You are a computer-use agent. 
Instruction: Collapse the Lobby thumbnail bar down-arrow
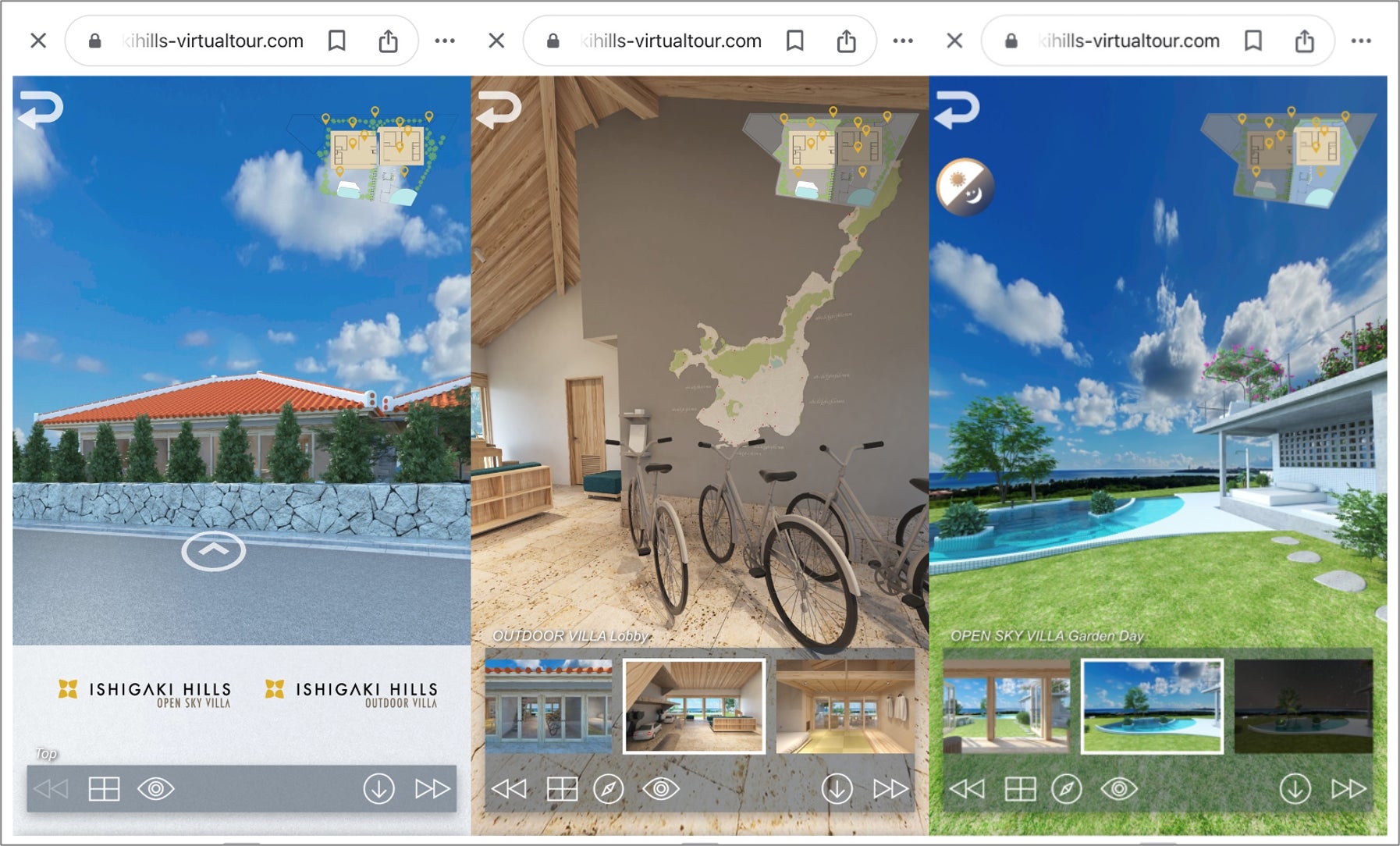pos(837,789)
